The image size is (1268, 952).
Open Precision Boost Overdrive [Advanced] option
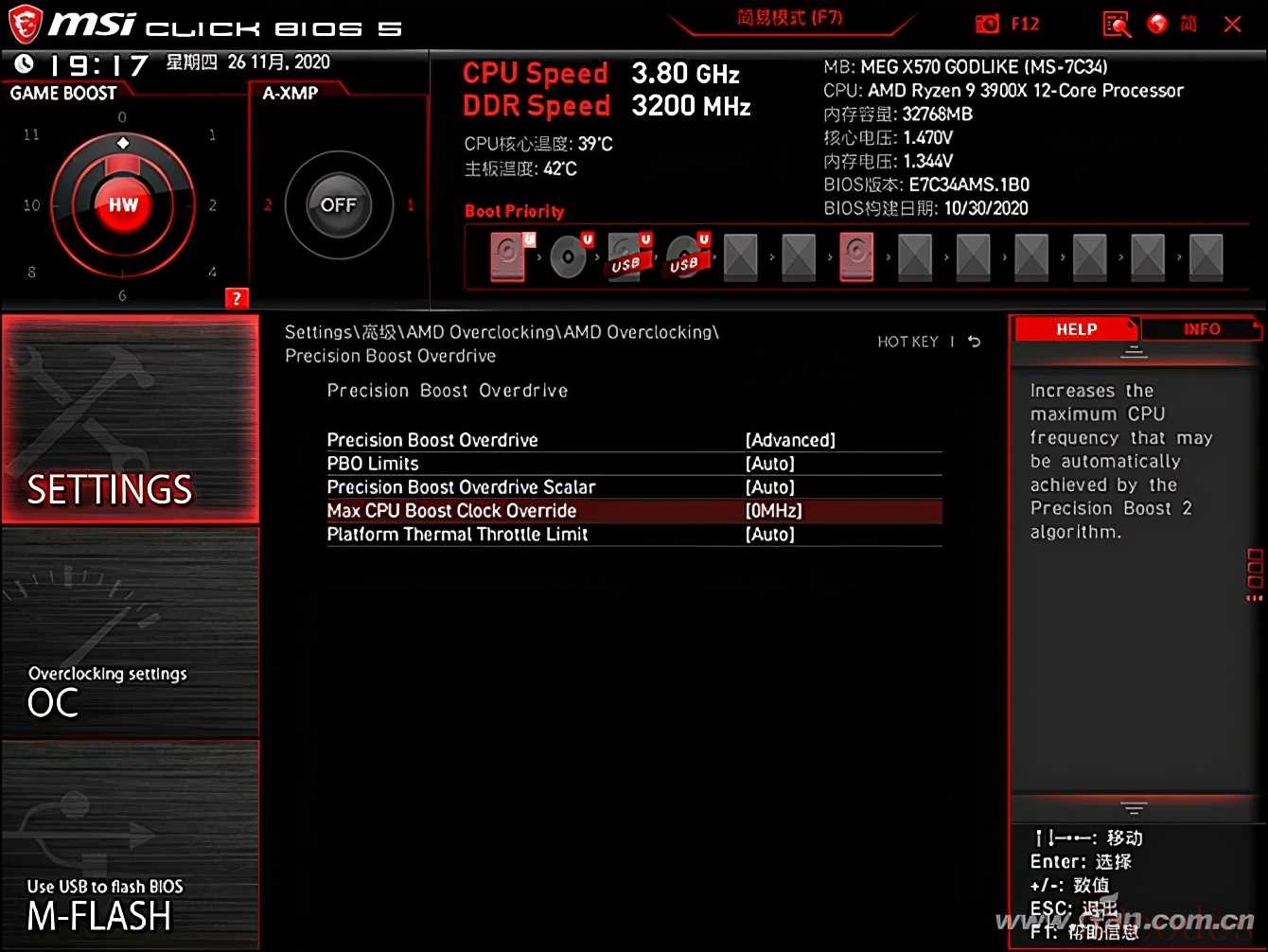pyautogui.click(x=790, y=440)
